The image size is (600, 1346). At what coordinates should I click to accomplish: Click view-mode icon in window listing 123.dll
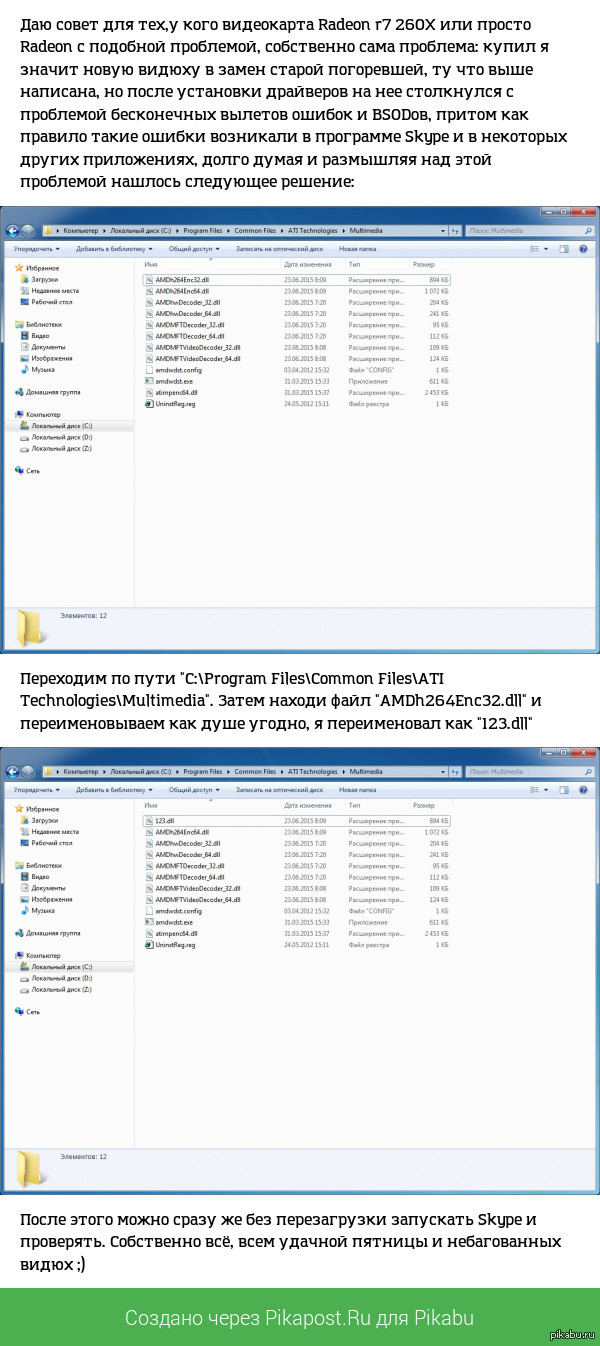point(536,789)
